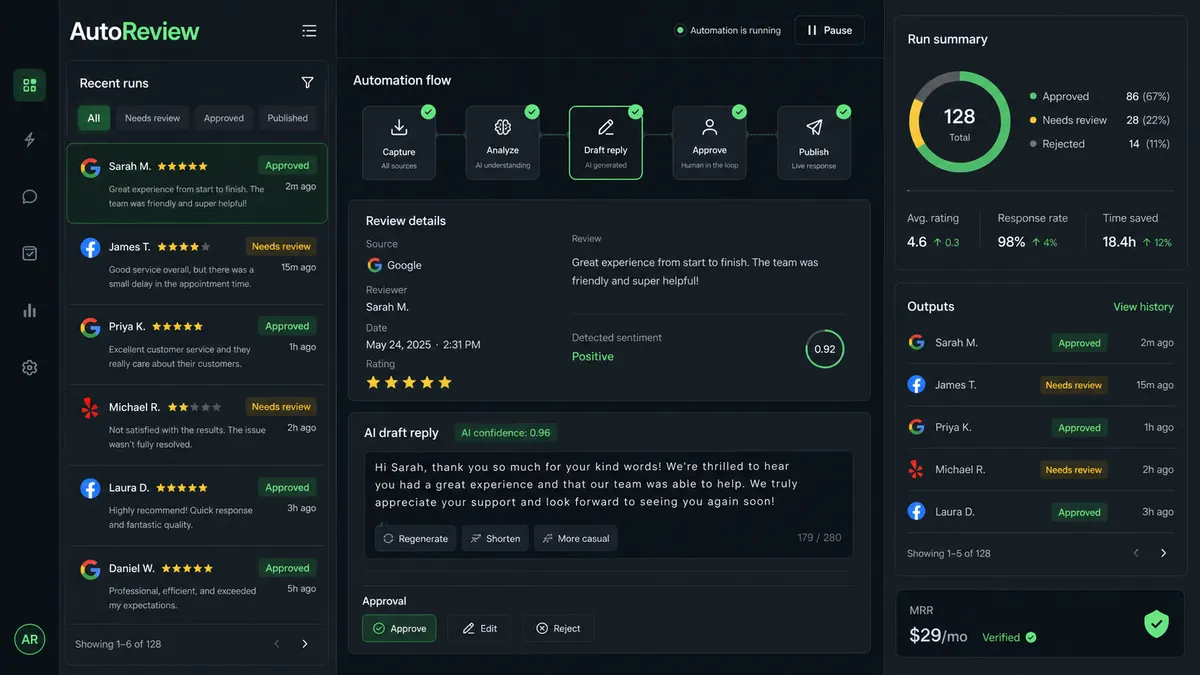The image size is (1200, 675).
Task: Click the Yelp icon in Michael R. output row
Action: [x=916, y=469]
